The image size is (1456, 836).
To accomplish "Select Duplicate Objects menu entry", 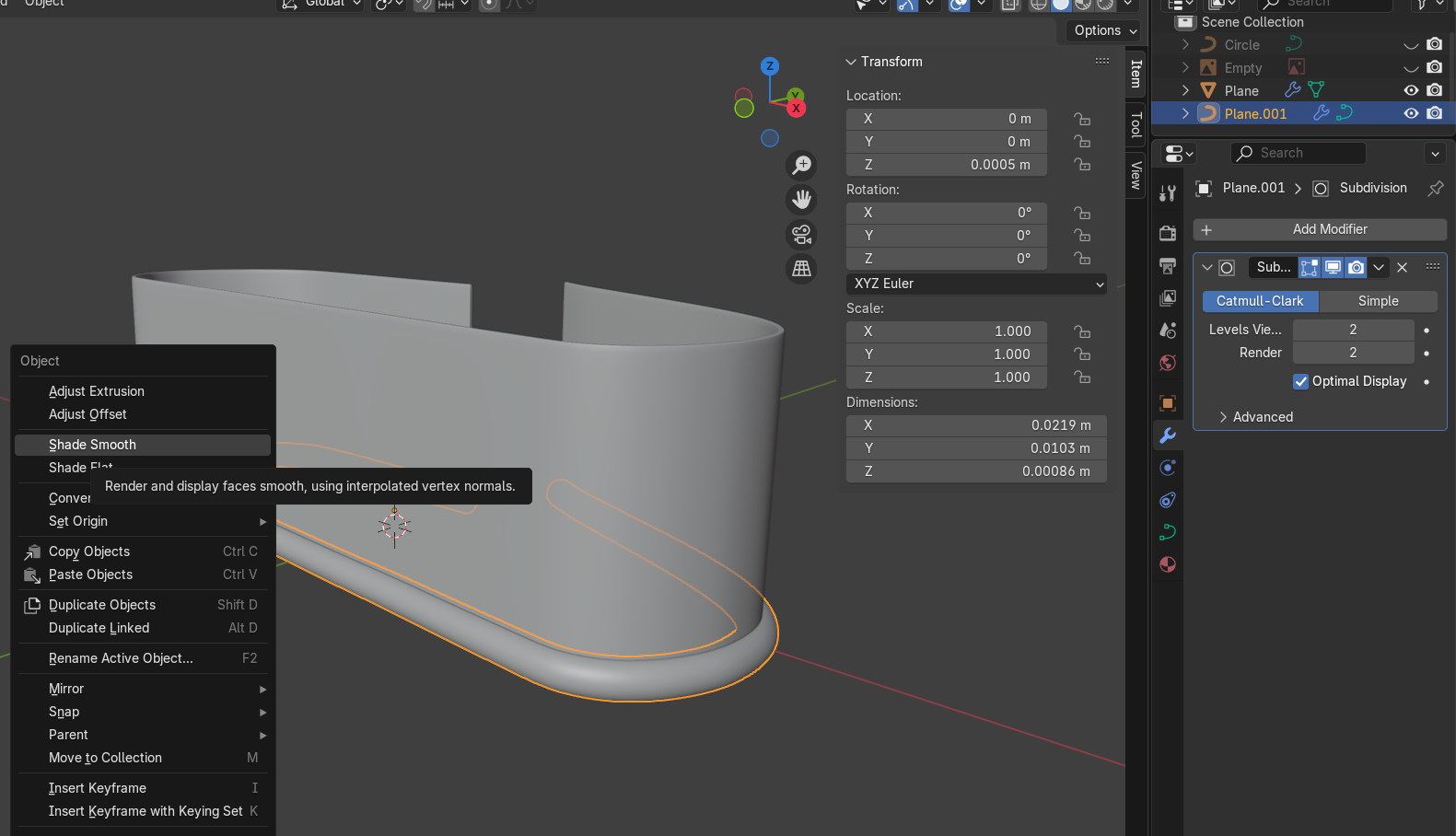I will point(102,605).
